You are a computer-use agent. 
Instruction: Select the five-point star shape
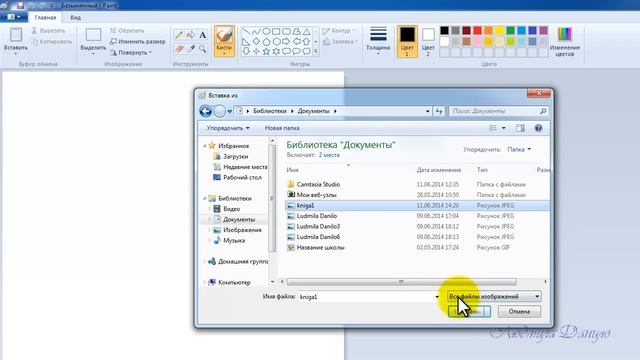tap(266, 51)
